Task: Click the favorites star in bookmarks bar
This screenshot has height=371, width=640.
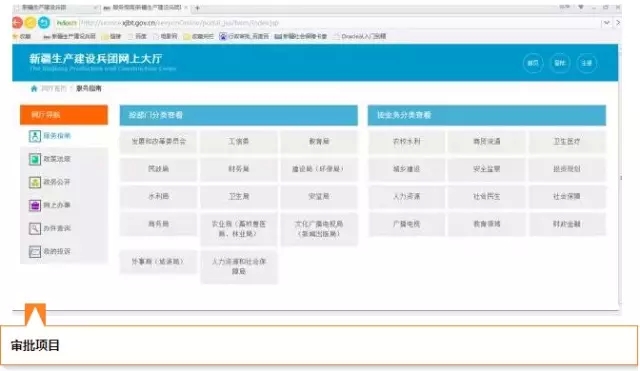Action: tap(16, 36)
